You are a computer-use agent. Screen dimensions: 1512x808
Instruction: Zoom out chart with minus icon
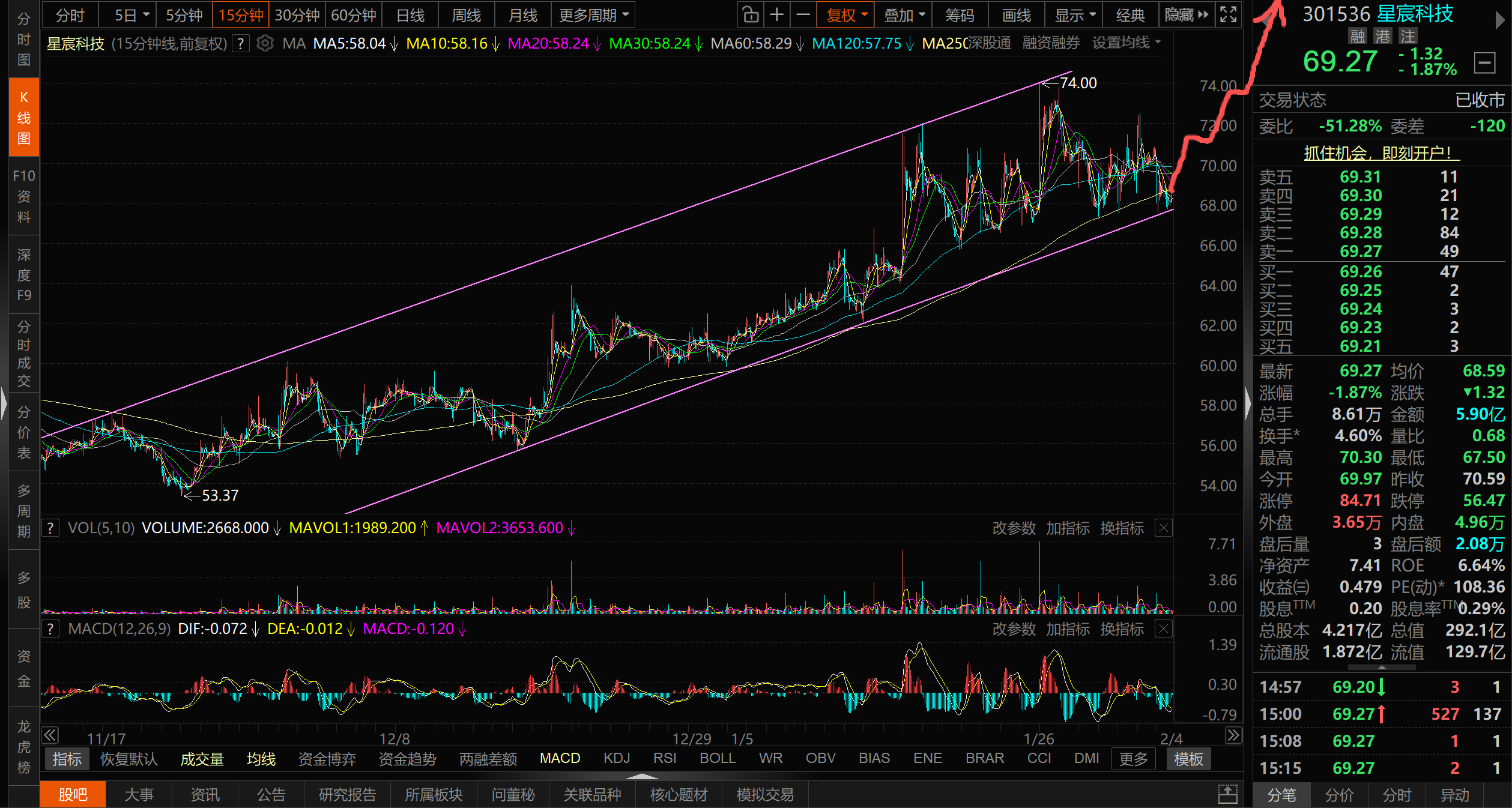click(x=803, y=15)
